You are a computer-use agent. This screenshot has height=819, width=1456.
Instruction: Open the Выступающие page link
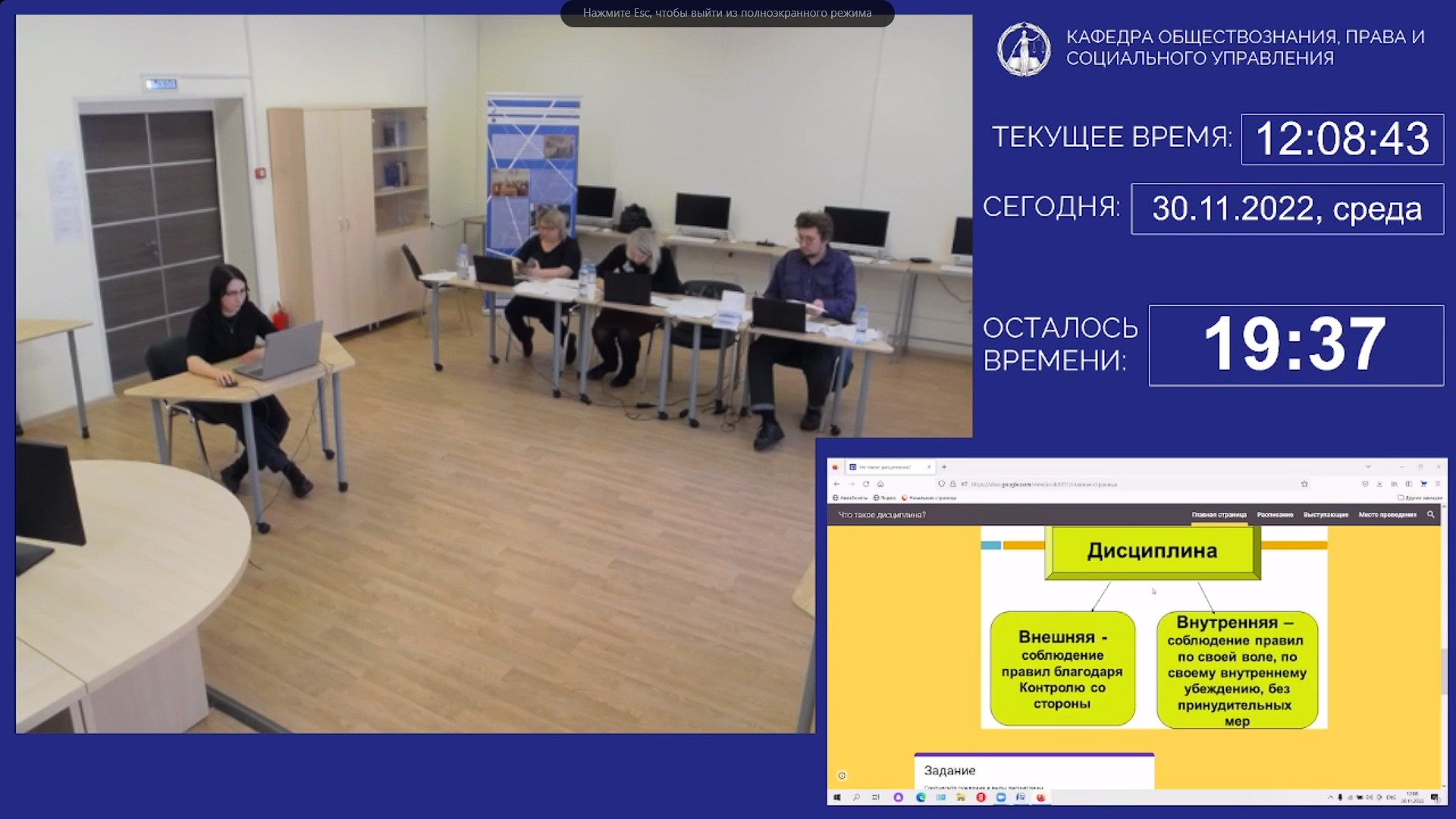tap(1326, 515)
